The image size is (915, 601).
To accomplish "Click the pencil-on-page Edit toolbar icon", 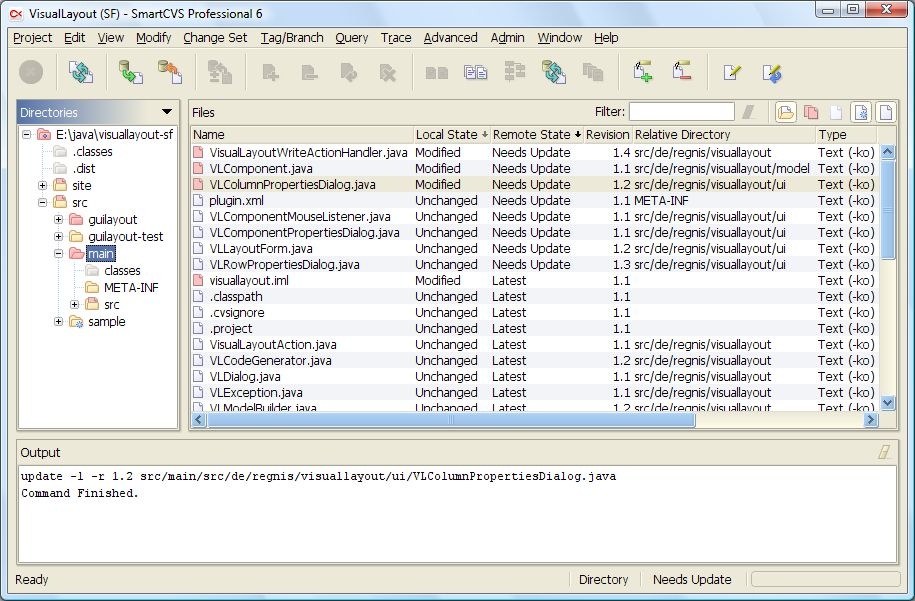I will (x=732, y=72).
